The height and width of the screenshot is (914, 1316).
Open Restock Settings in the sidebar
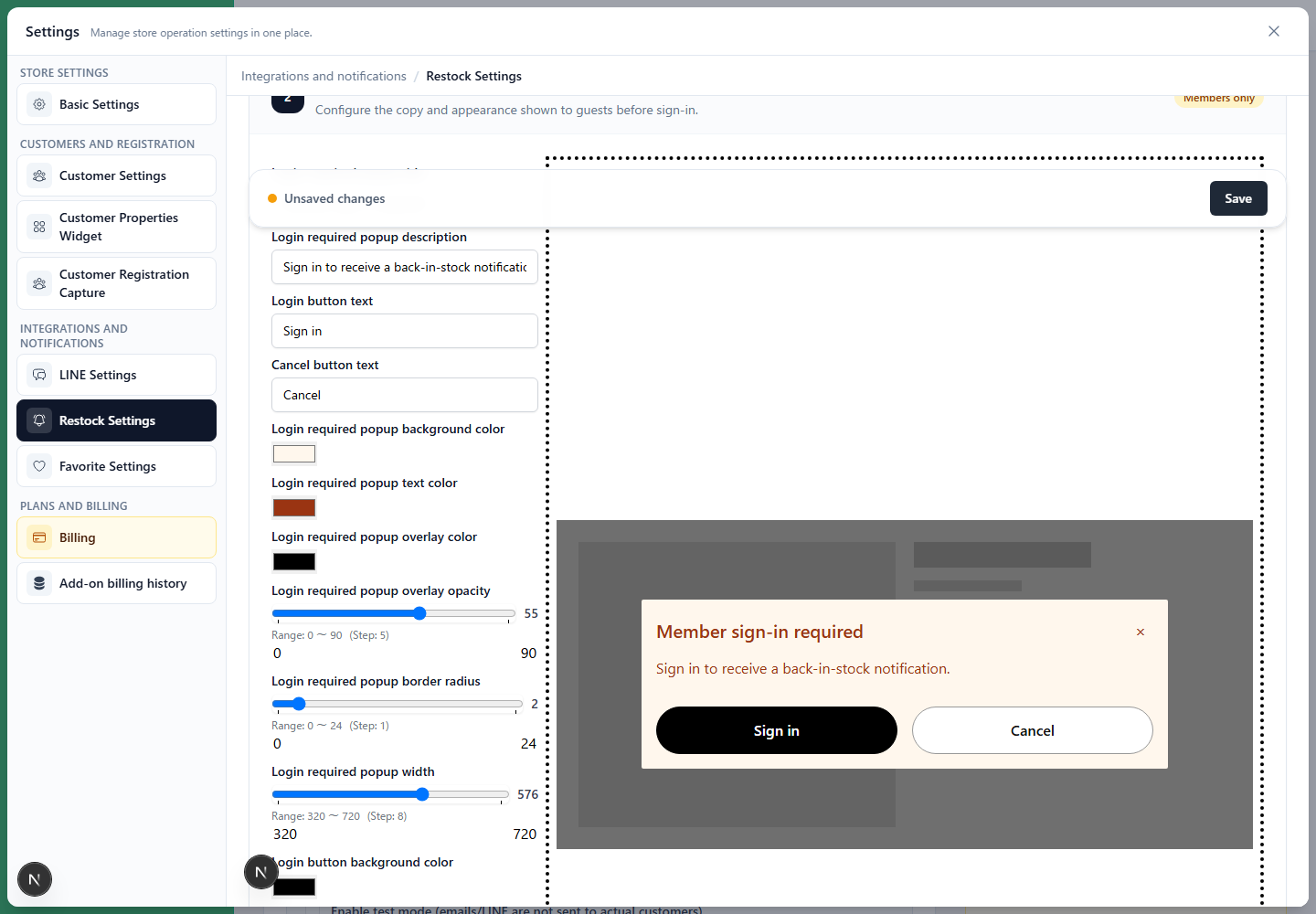[x=116, y=420]
